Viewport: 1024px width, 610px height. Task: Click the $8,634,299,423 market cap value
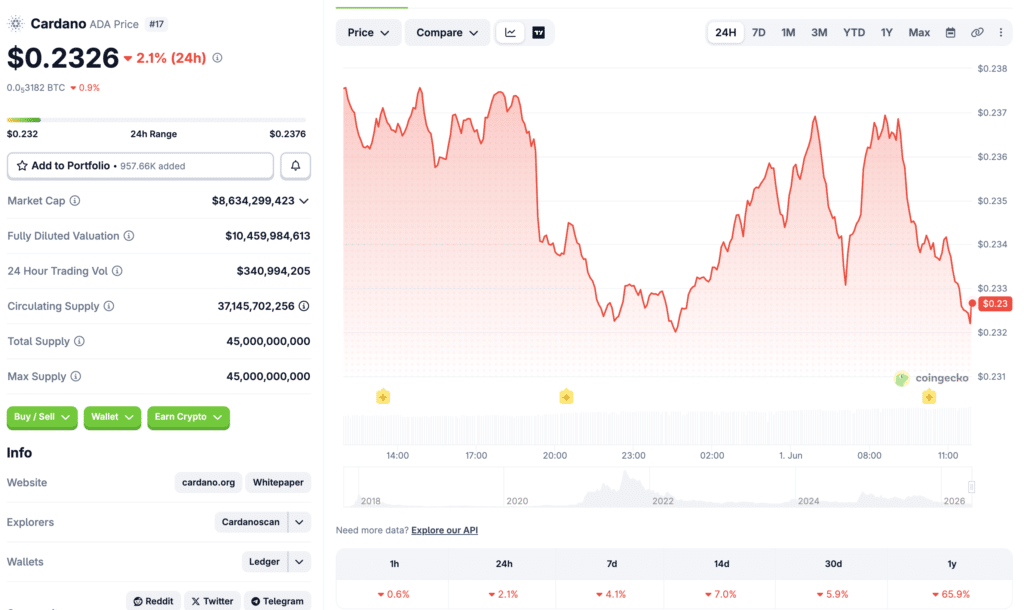click(x=253, y=201)
